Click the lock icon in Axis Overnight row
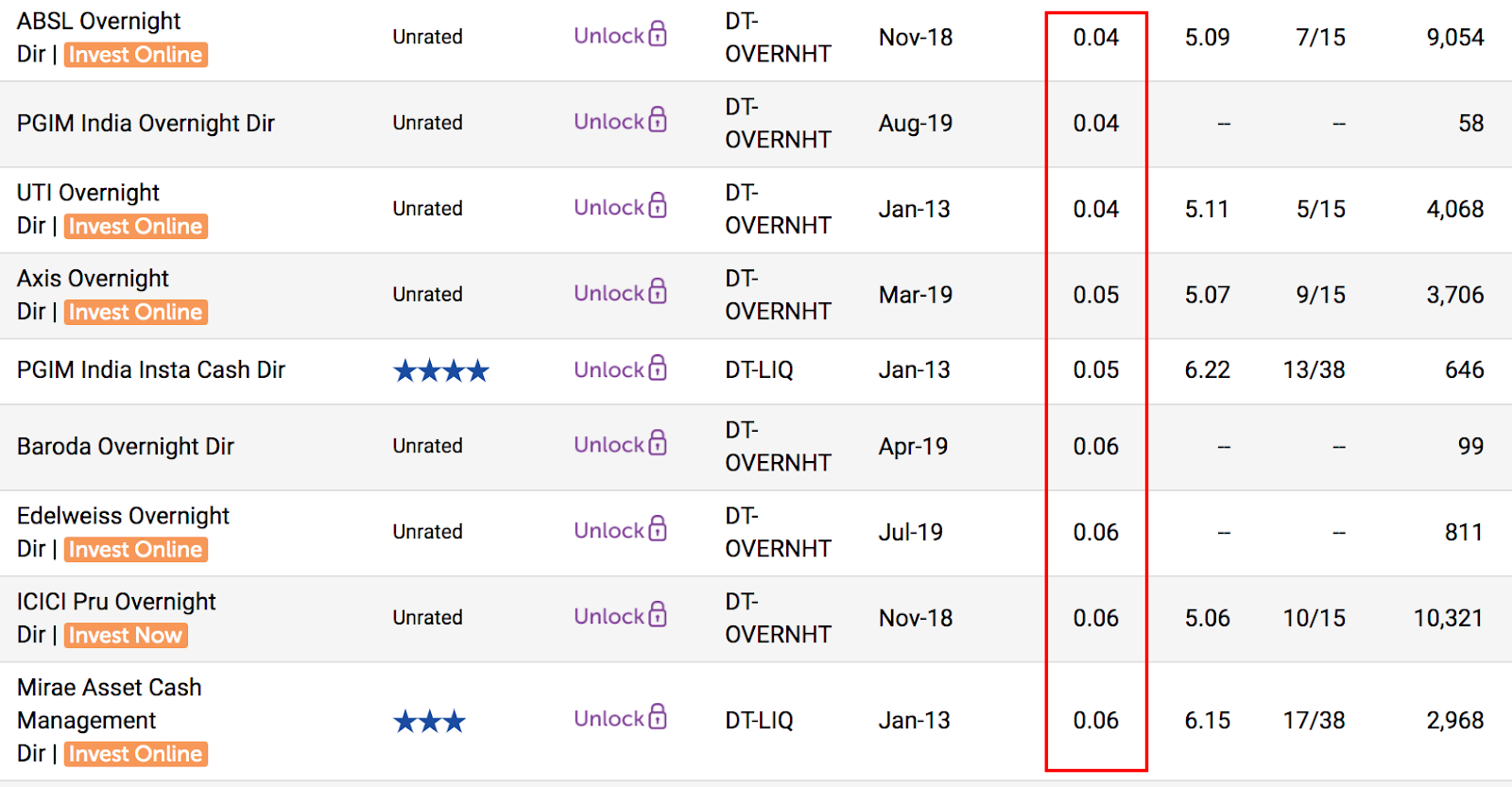1512x787 pixels. tap(658, 292)
